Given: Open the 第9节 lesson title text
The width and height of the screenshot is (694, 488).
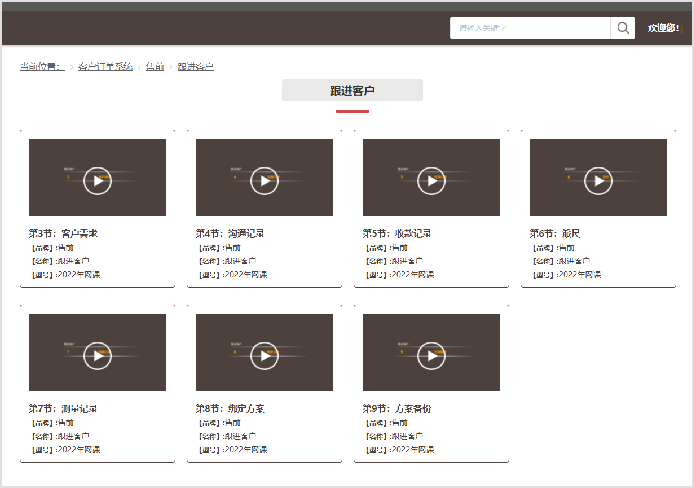Looking at the screenshot, I should pyautogui.click(x=397, y=409).
